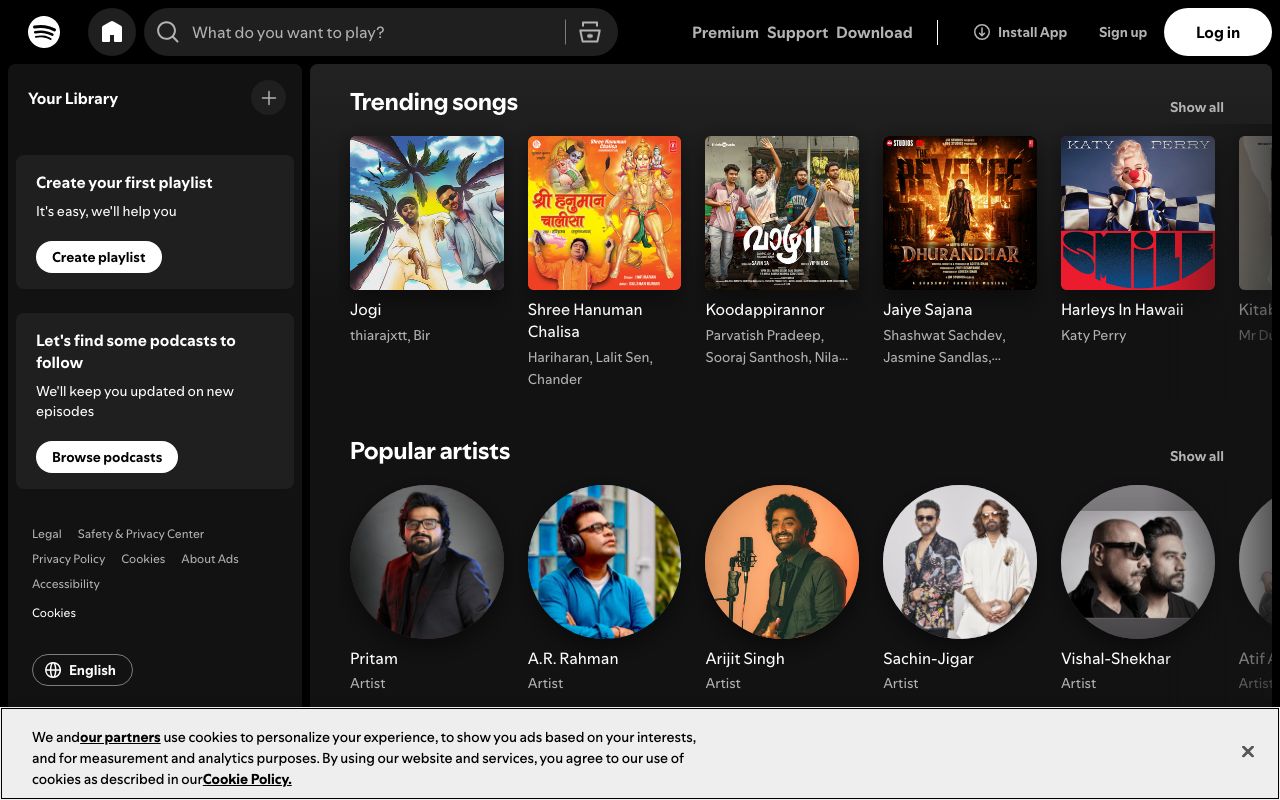
Task: Click the Download nav item
Action: coord(874,32)
